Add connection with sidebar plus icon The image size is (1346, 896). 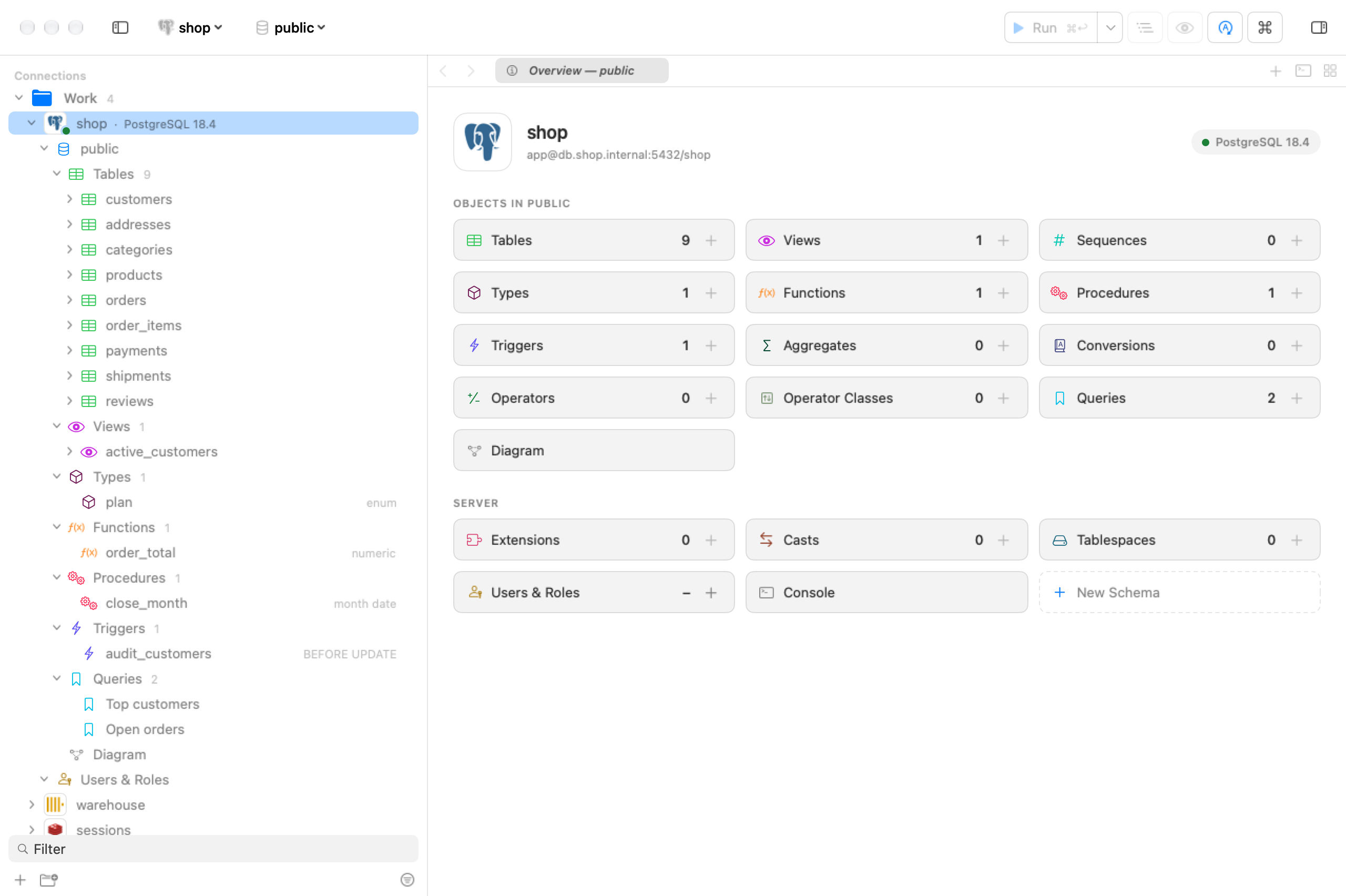(20, 879)
